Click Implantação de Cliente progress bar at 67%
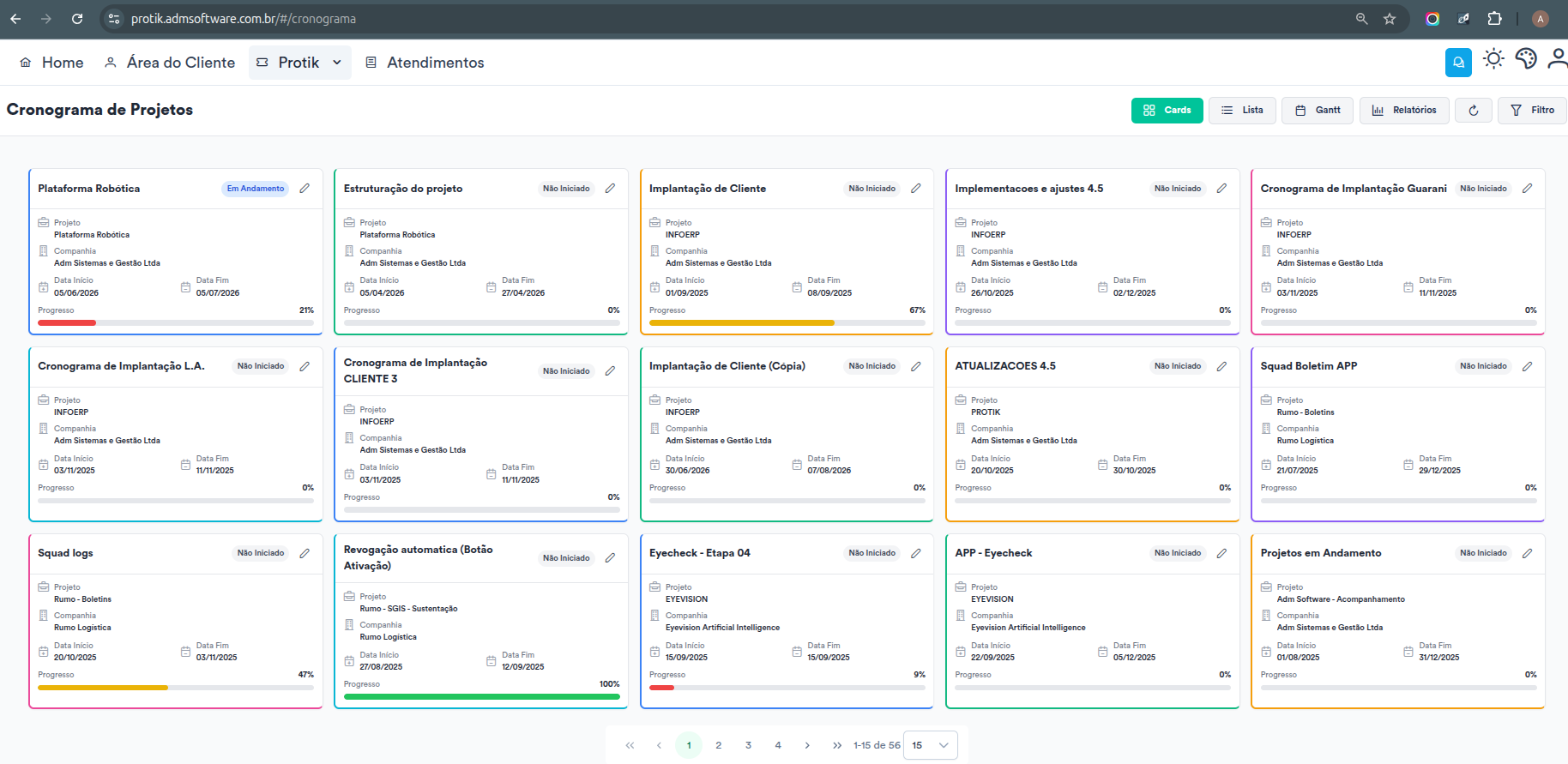This screenshot has width=1568, height=764. coord(787,323)
